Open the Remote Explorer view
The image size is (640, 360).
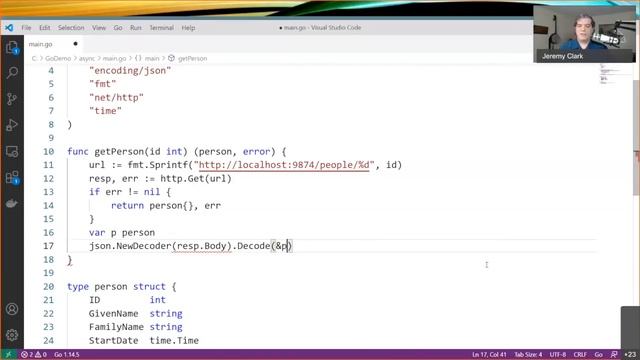tap(12, 151)
